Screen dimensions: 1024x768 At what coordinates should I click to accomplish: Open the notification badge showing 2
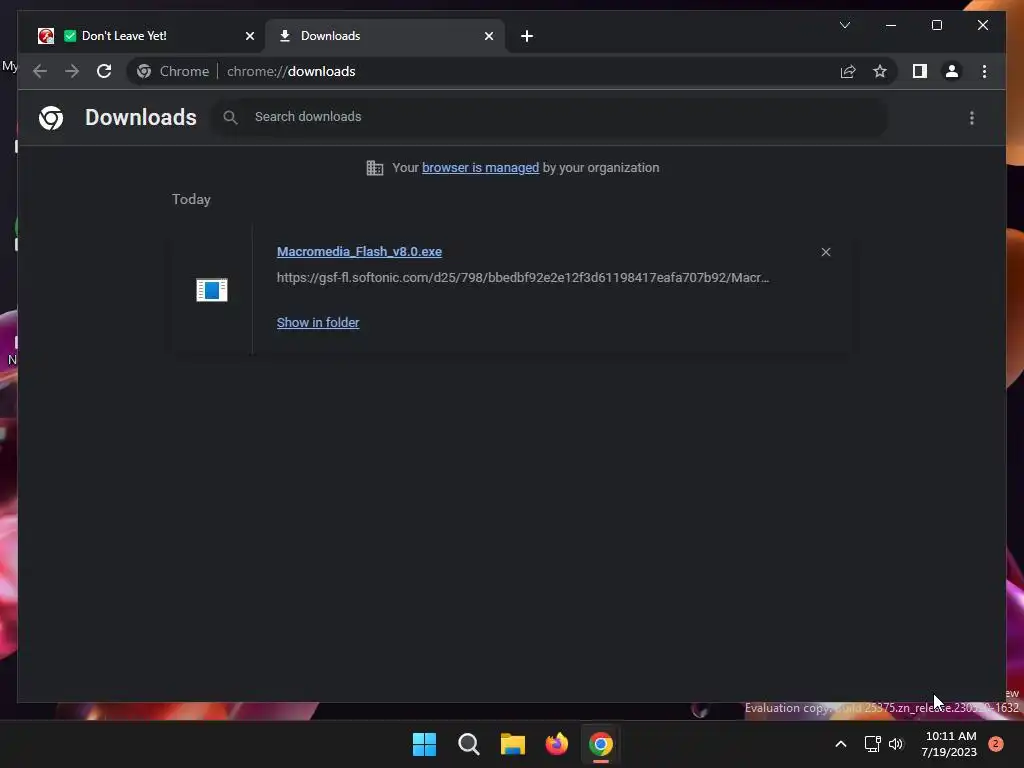996,744
